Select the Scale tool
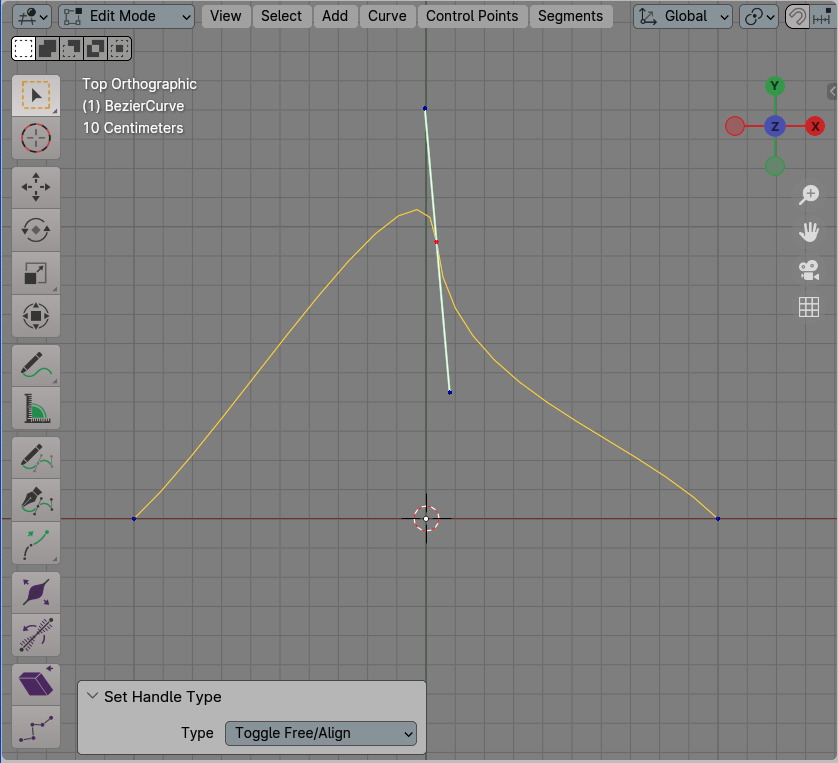The image size is (838, 763). [36, 274]
